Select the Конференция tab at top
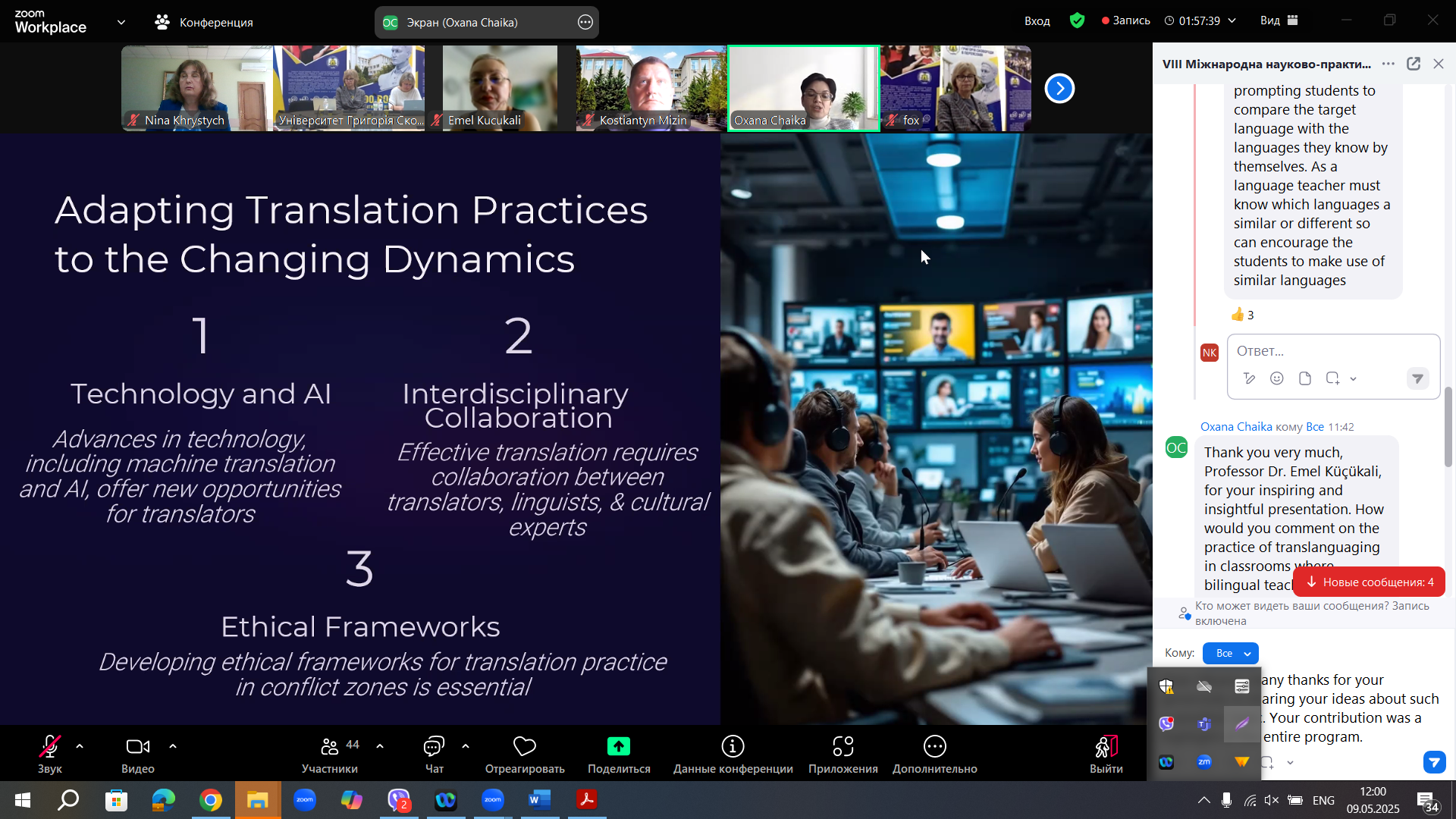Image resolution: width=1456 pixels, height=819 pixels. (204, 22)
